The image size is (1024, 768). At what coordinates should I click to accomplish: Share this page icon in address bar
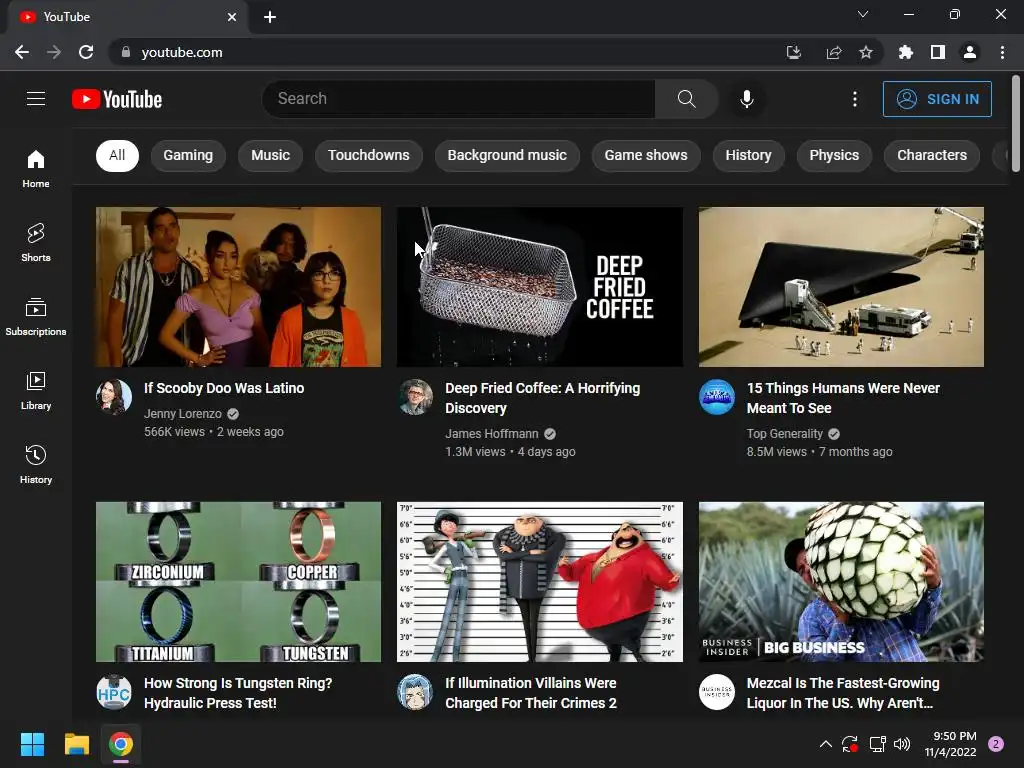pos(833,52)
